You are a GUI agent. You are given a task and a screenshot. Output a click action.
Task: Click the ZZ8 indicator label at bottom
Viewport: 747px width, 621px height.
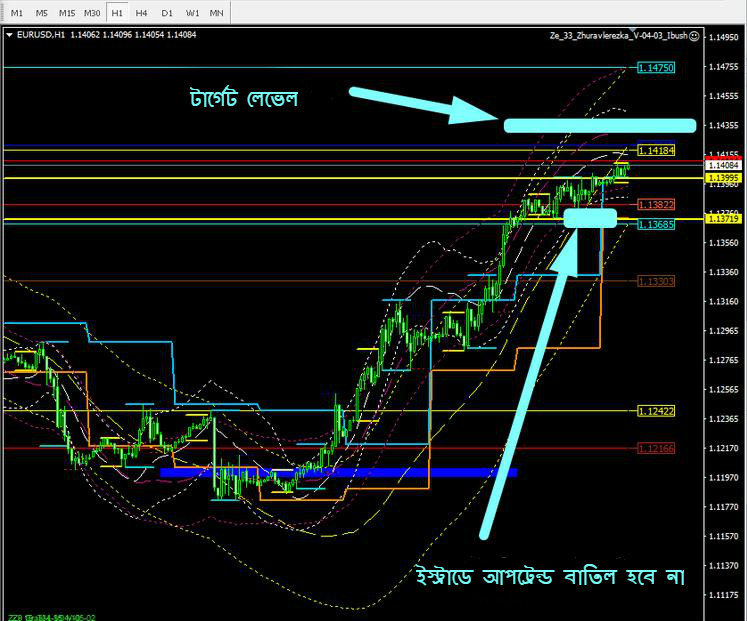[51, 618]
